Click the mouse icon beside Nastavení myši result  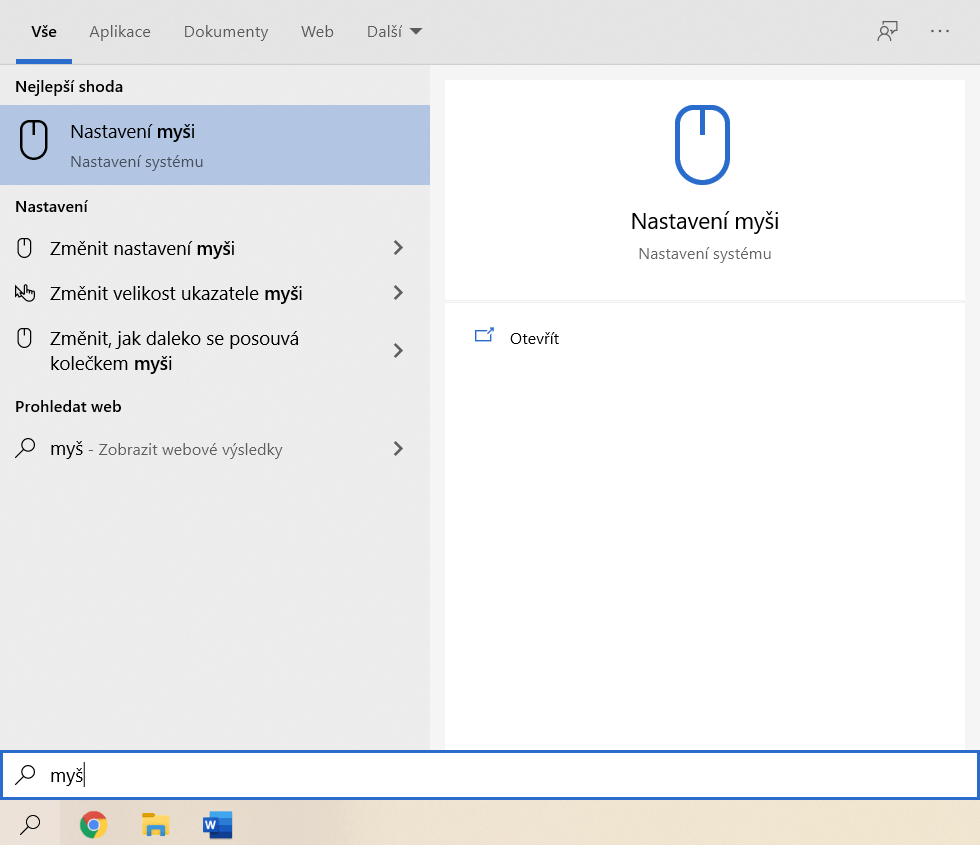[x=34, y=139]
